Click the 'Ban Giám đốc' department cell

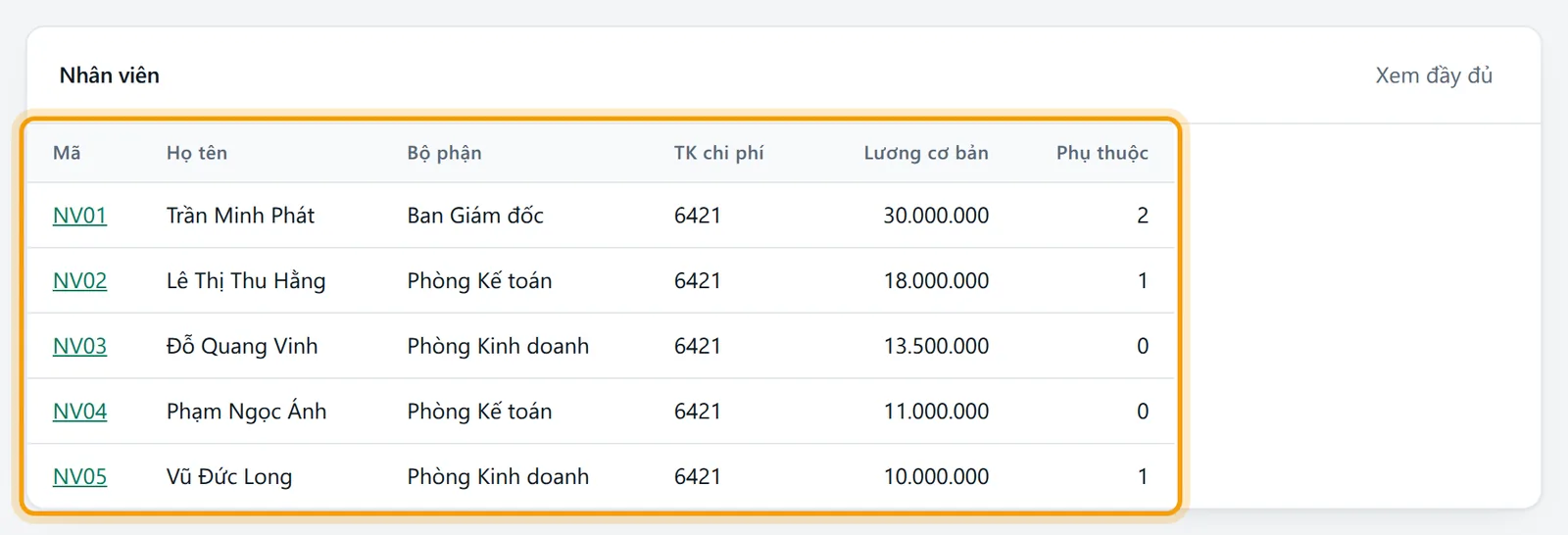click(475, 216)
